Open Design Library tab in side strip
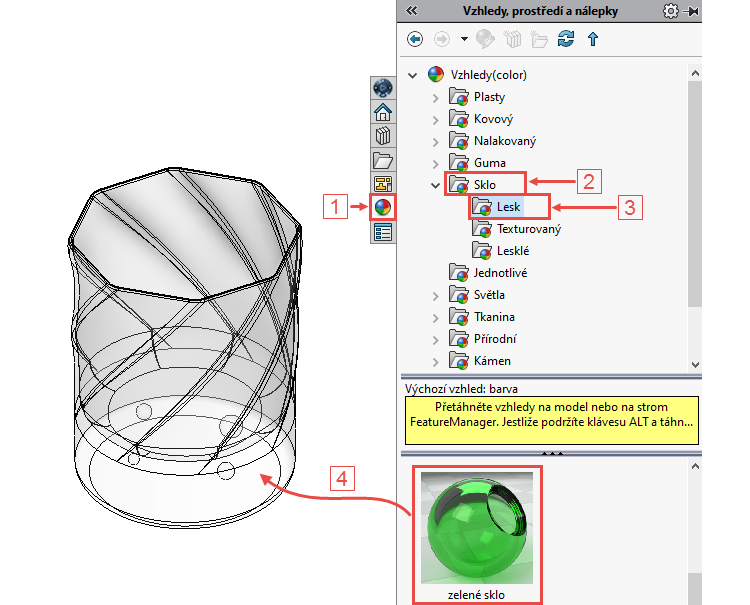 point(383,136)
